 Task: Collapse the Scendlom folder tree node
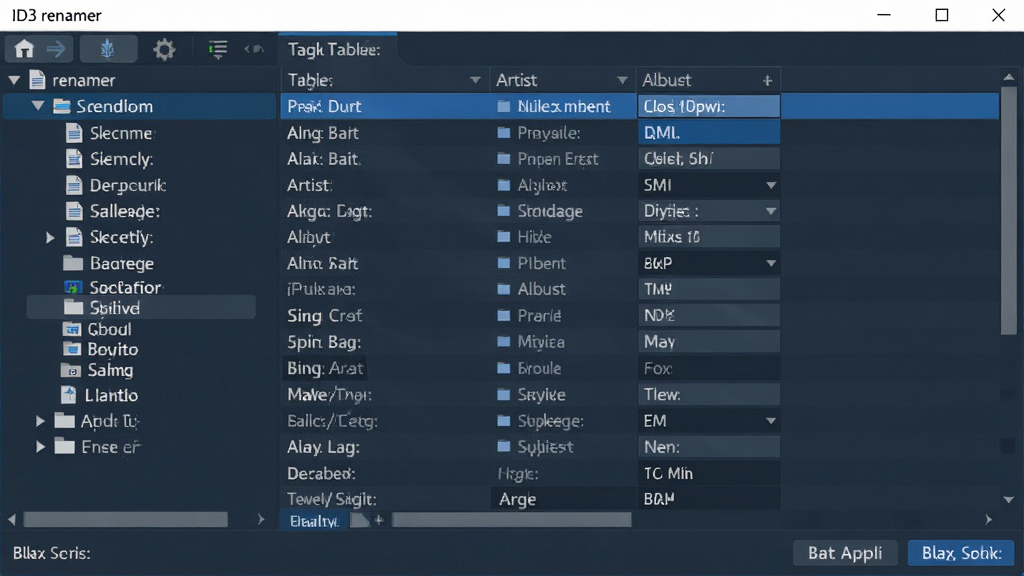(x=38, y=106)
